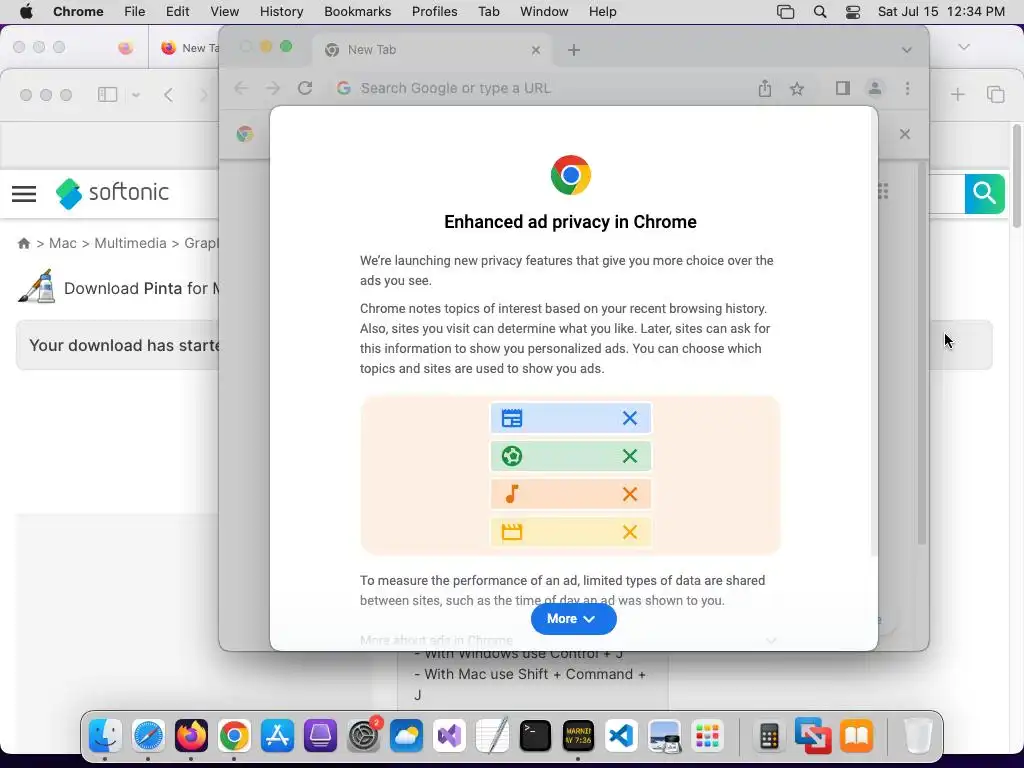Open the File menu
Screen dimensions: 1024x768
pos(135,12)
